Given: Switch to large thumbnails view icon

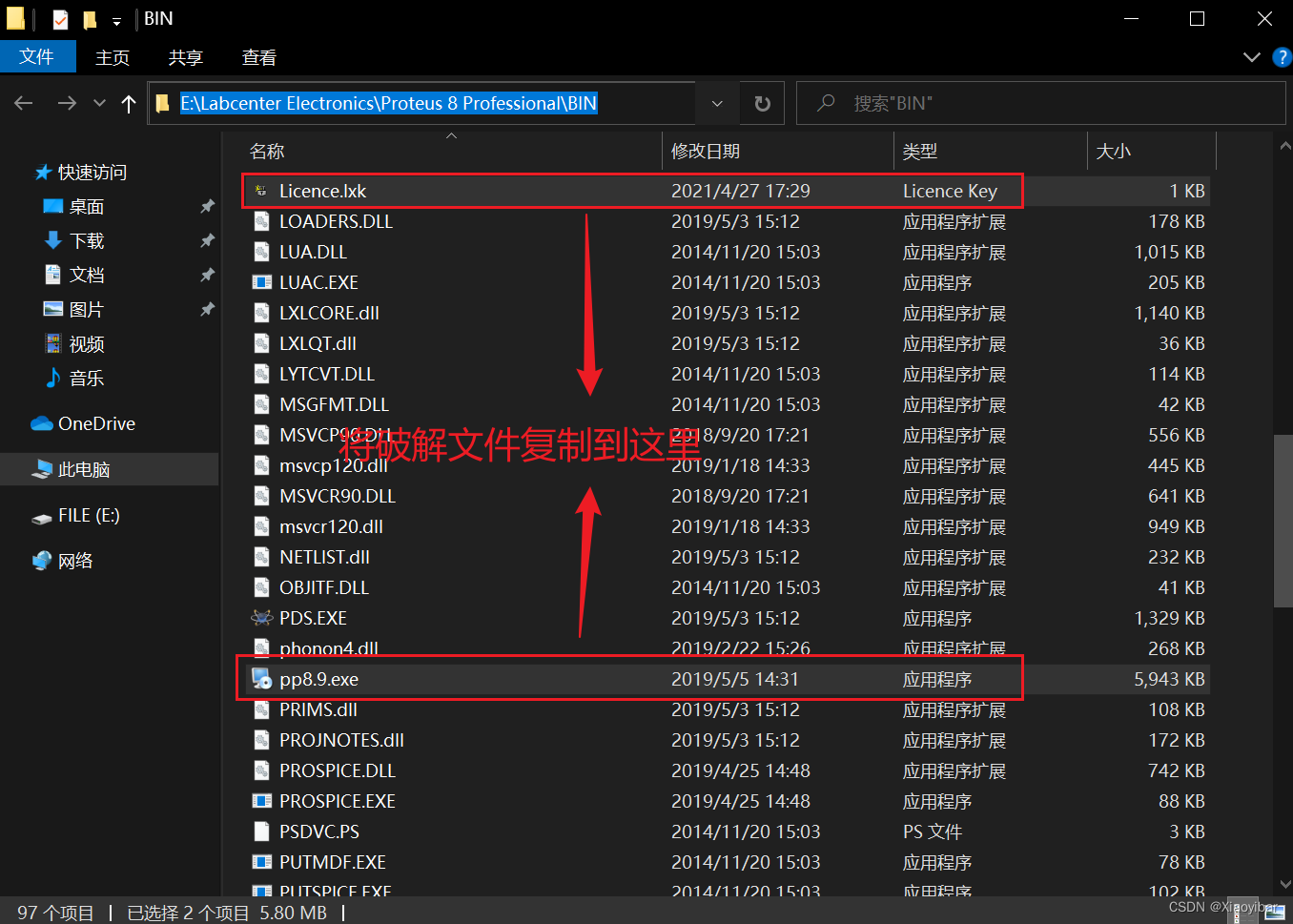Looking at the screenshot, I should (x=1275, y=912).
